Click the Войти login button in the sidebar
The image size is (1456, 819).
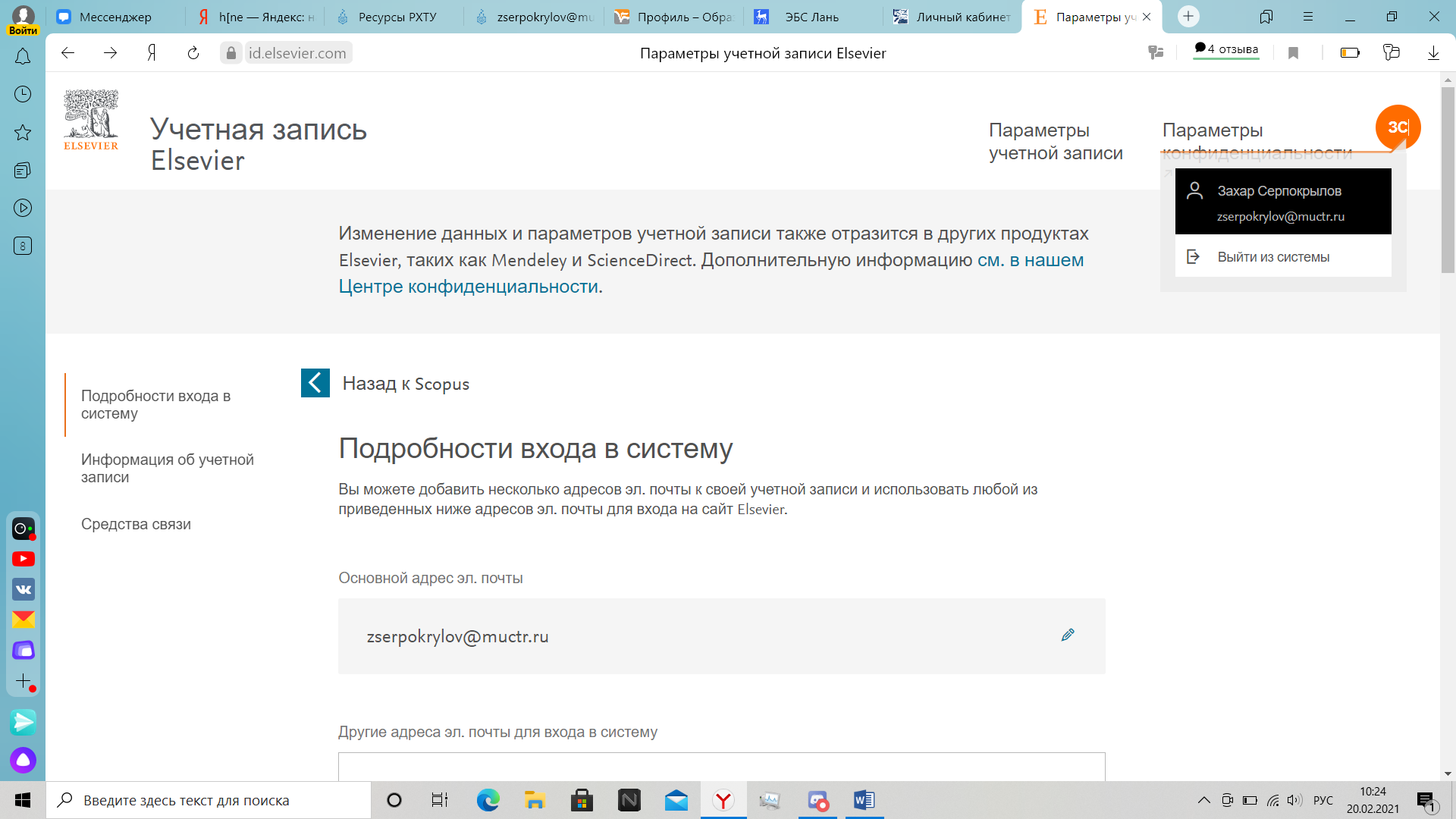(x=23, y=30)
